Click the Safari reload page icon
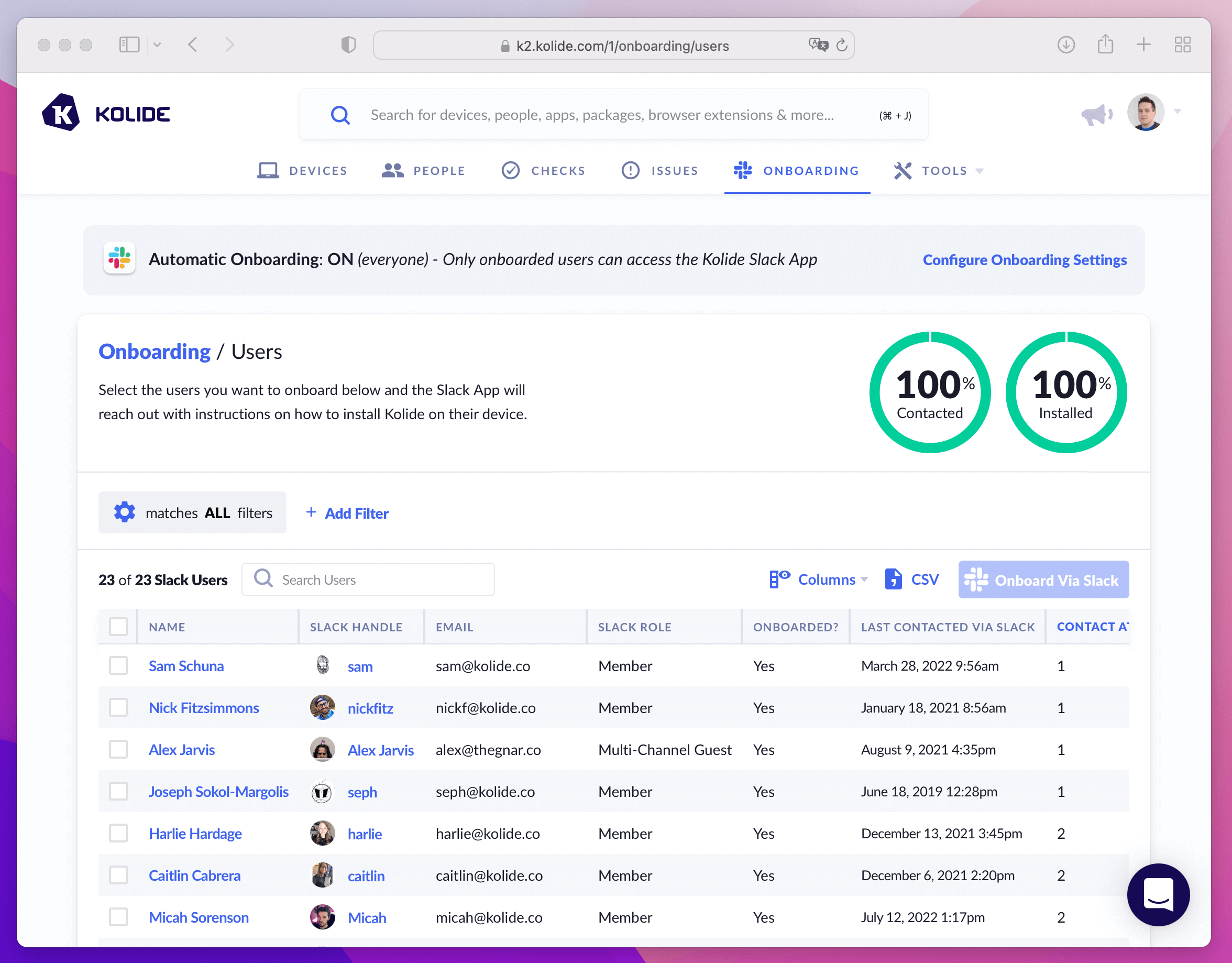This screenshot has width=1232, height=963. [841, 45]
